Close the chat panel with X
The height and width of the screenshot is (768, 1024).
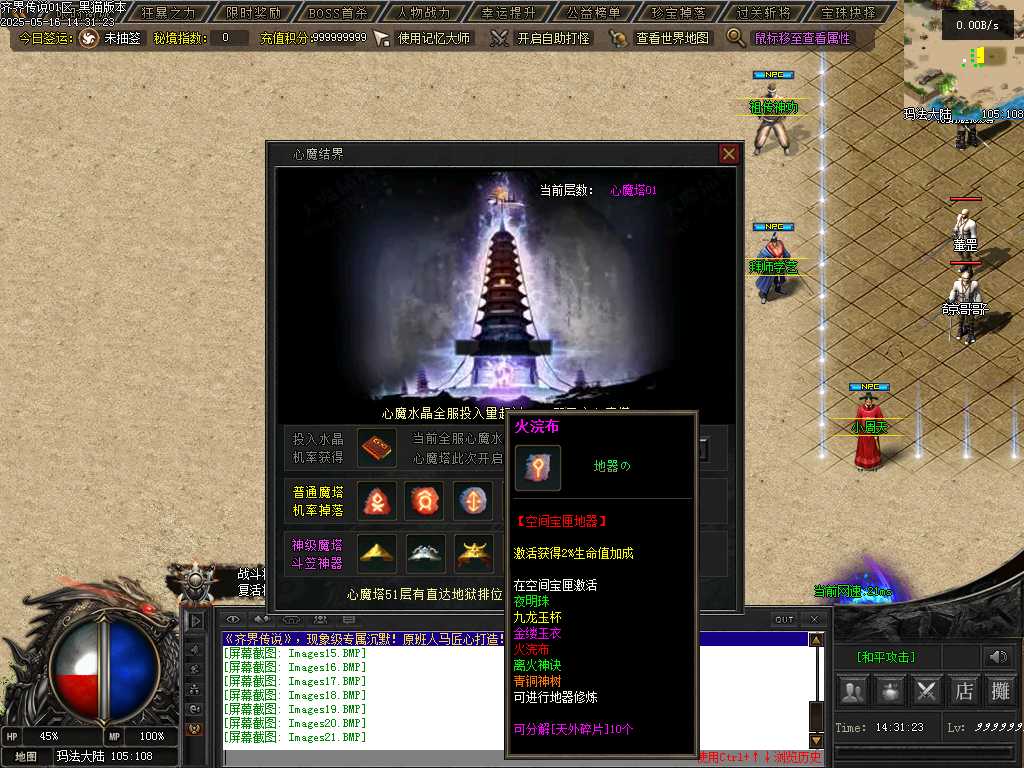point(814,619)
